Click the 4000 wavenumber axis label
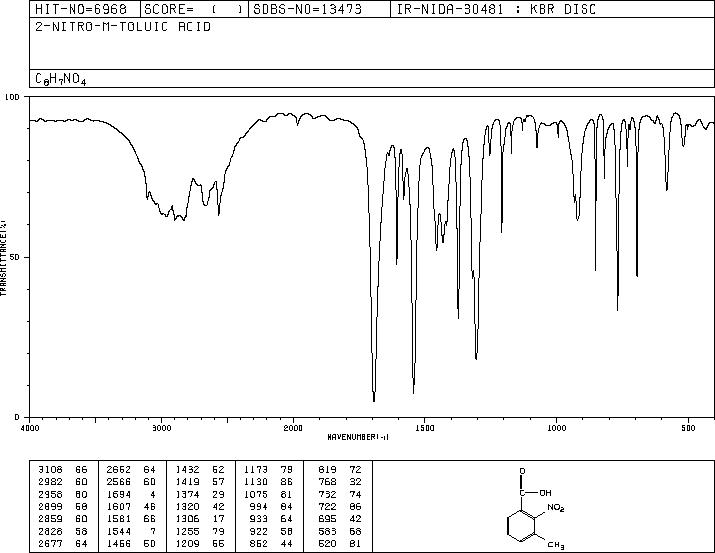Image resolution: width=715 pixels, height=553 pixels. pyautogui.click(x=30, y=428)
